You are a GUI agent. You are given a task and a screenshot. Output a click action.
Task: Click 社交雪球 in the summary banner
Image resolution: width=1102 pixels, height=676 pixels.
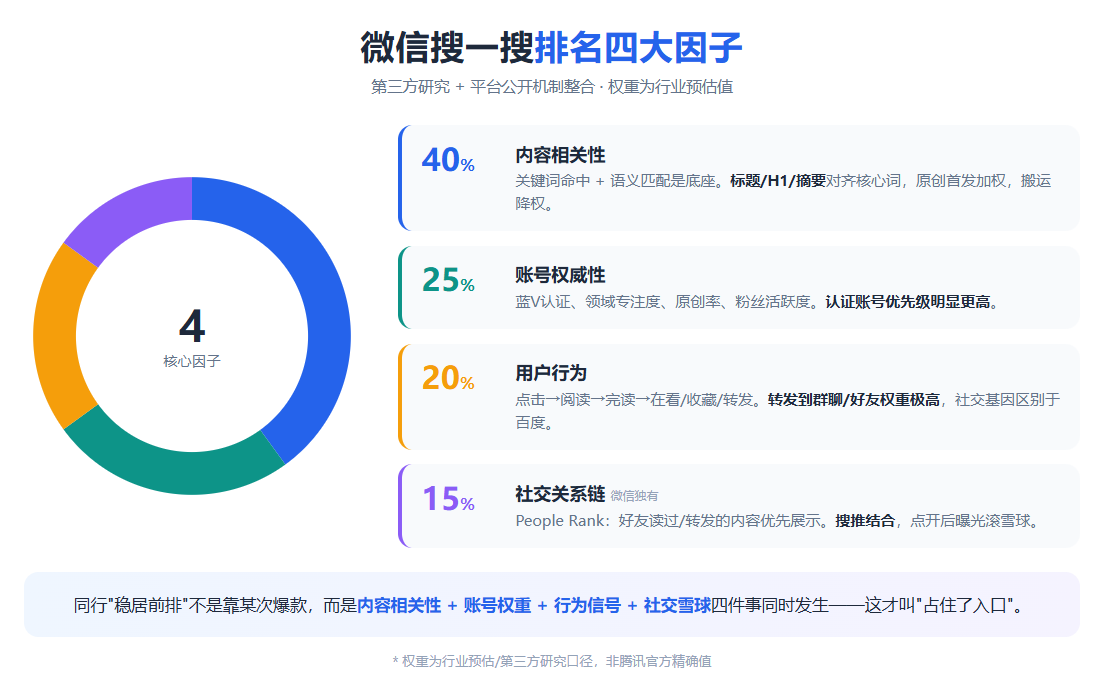click(678, 605)
